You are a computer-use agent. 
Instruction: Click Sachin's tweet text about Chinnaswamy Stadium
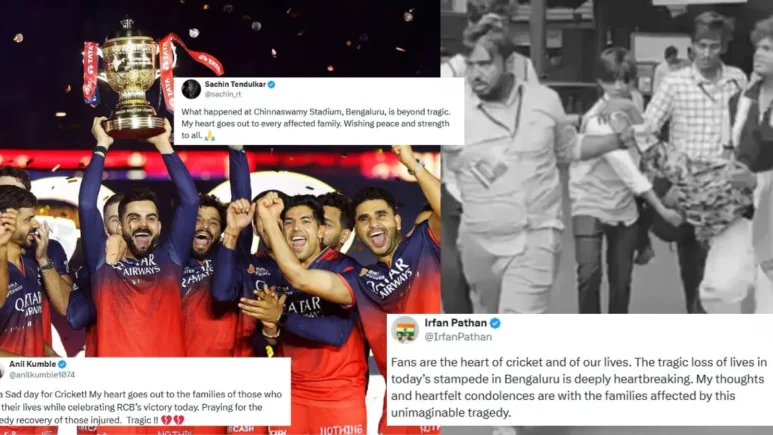pyautogui.click(x=316, y=123)
